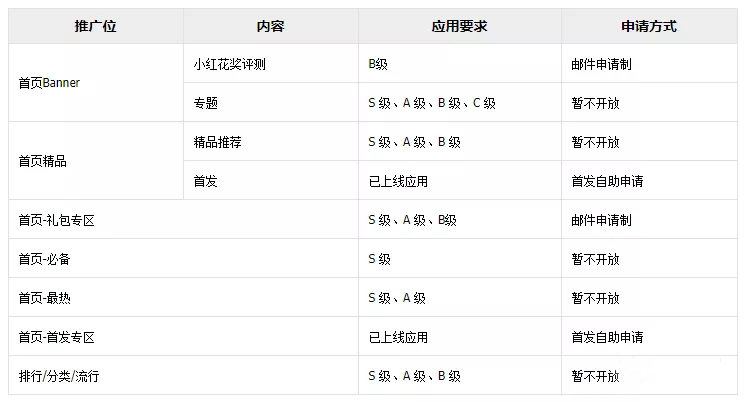The image size is (747, 402).
Task: Click the 申请方式 column header
Action: pos(649,26)
